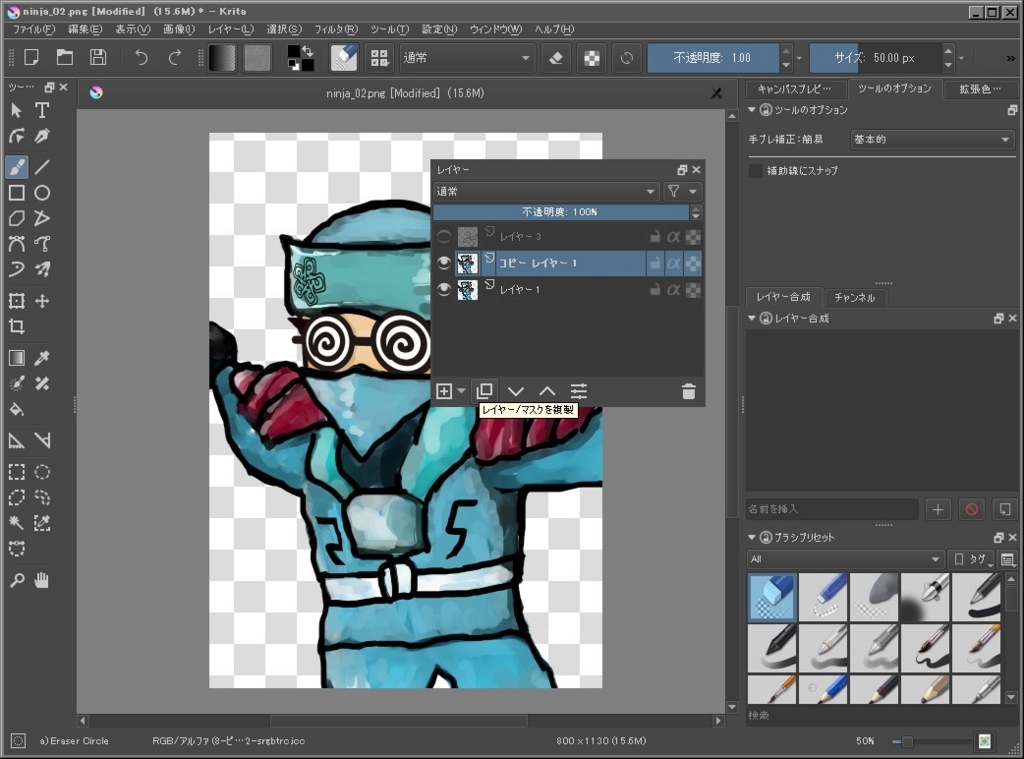Select the Gradient tool

point(16,358)
